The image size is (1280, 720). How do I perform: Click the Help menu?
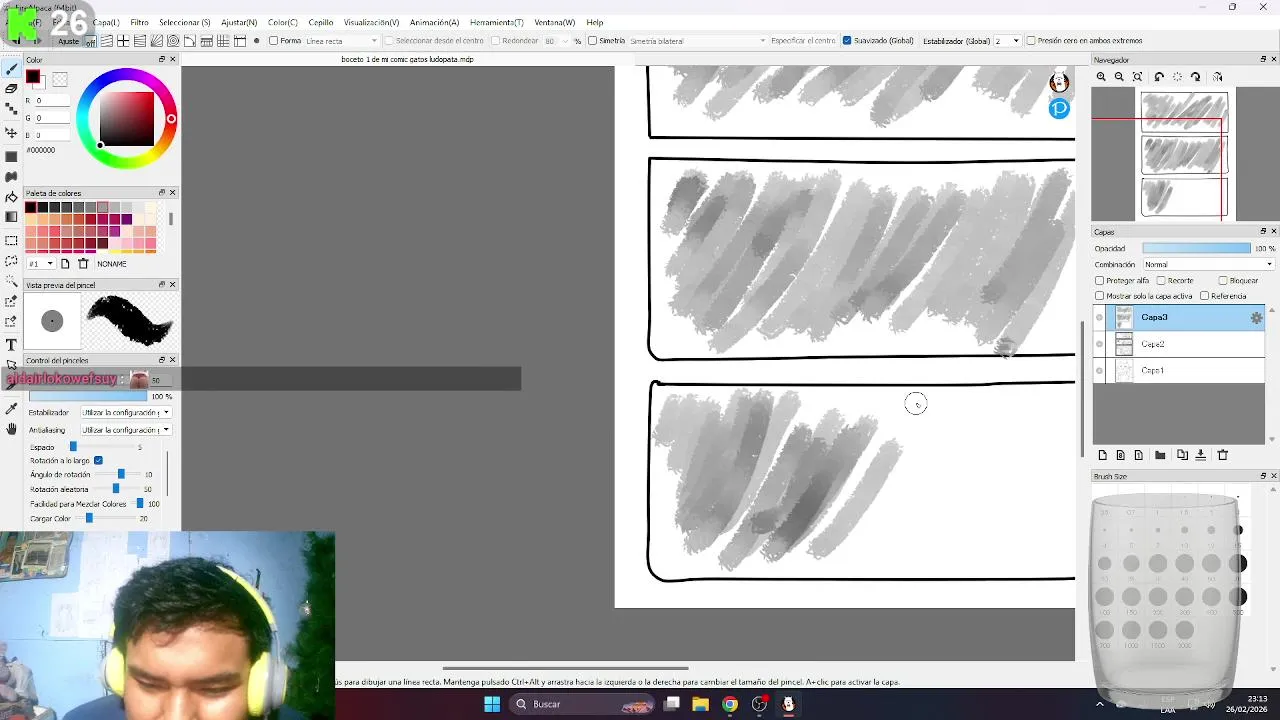(x=594, y=22)
